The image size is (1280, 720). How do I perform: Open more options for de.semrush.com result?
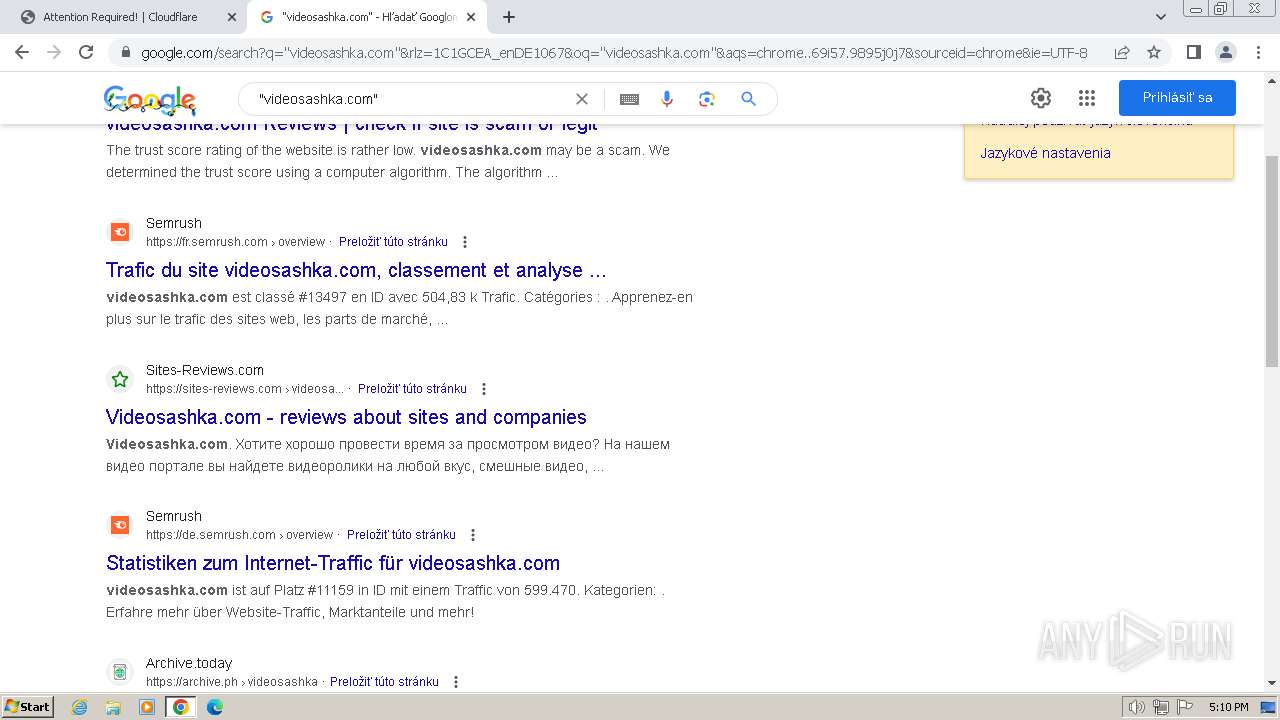point(473,535)
